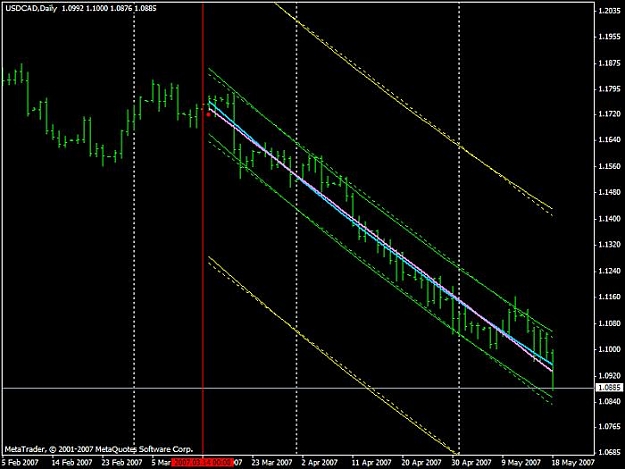Click the current price label 1.0885
Screen dimensions: 625x469
pos(610,387)
